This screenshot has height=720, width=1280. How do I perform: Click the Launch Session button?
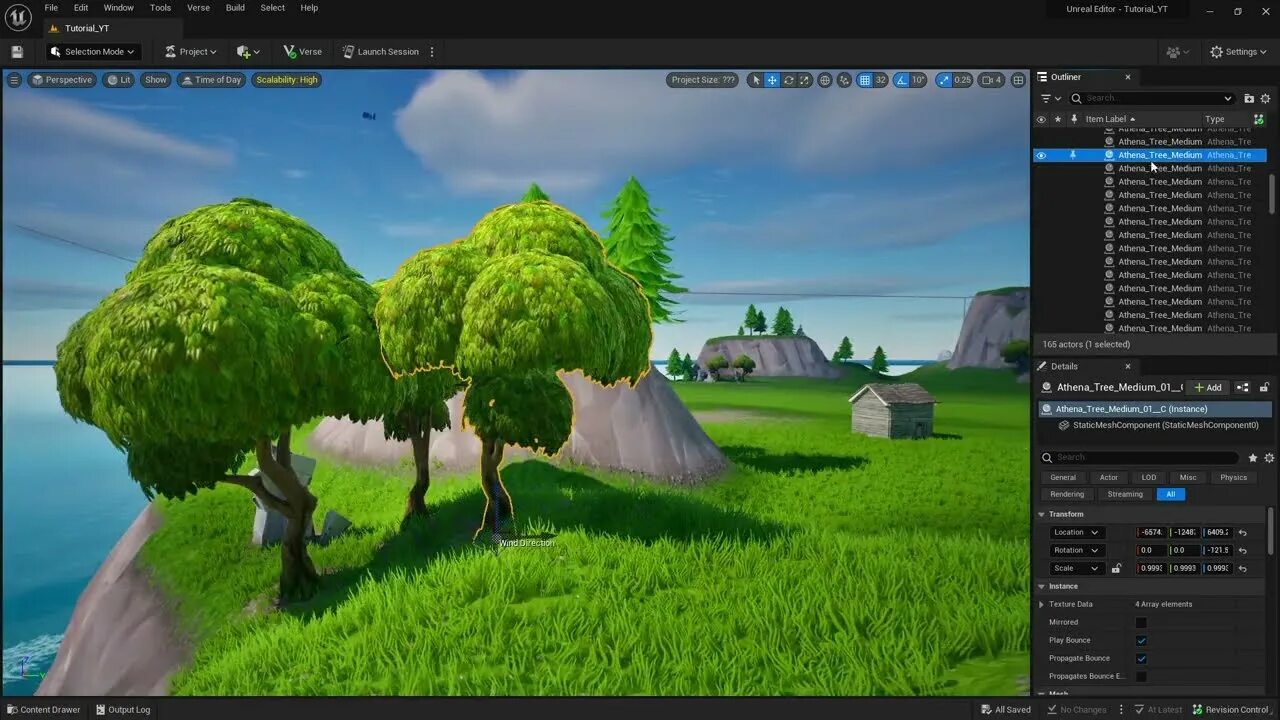pyautogui.click(x=381, y=52)
